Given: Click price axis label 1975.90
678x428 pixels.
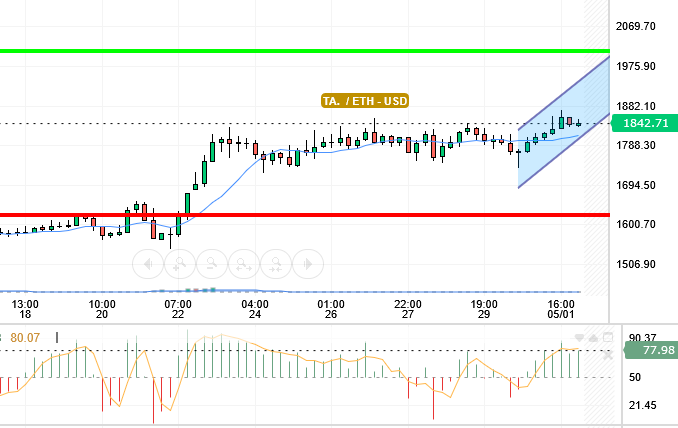Looking at the screenshot, I should (636, 66).
